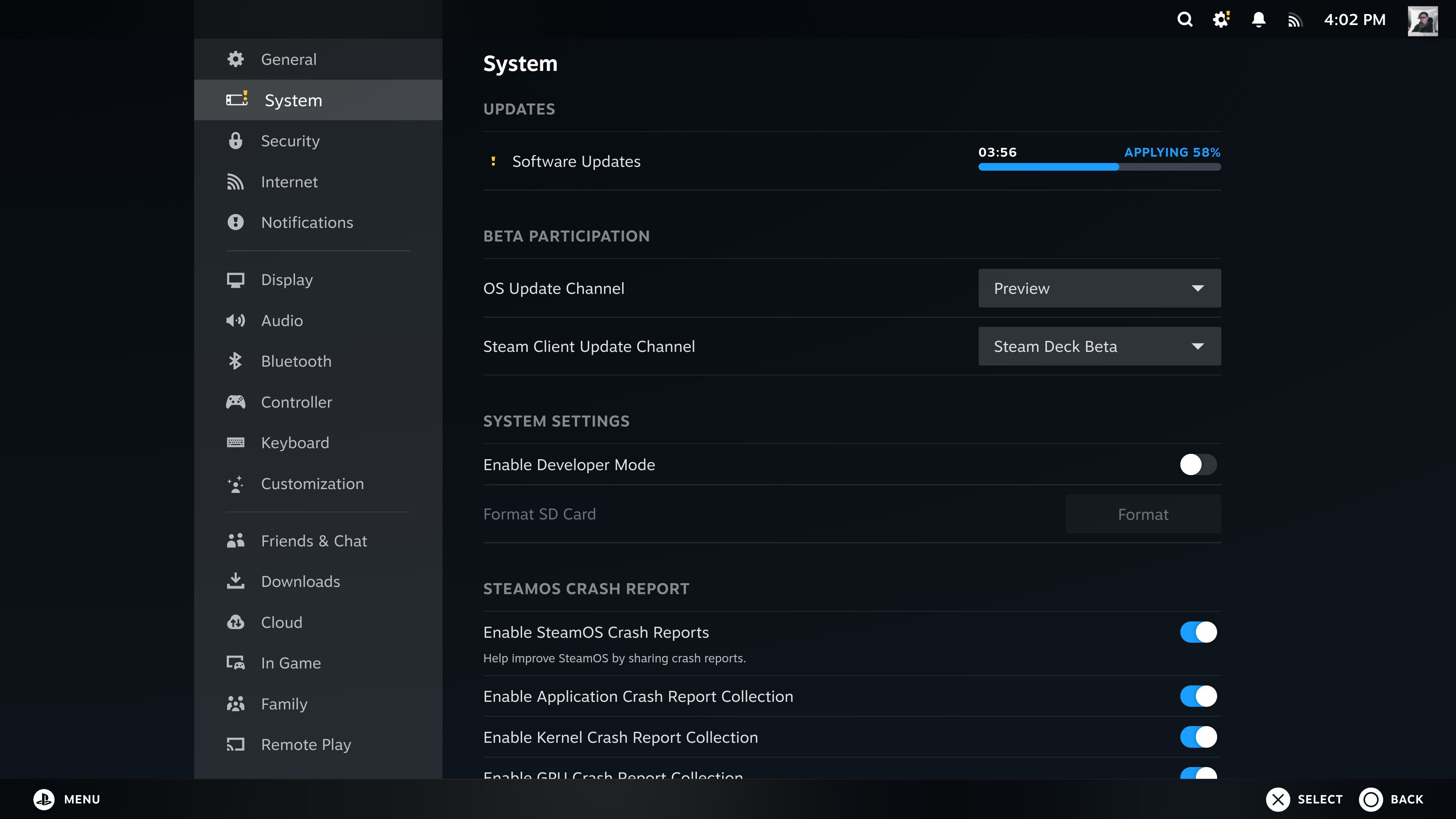Open Customization settings label
1456x819 pixels.
[x=312, y=484]
